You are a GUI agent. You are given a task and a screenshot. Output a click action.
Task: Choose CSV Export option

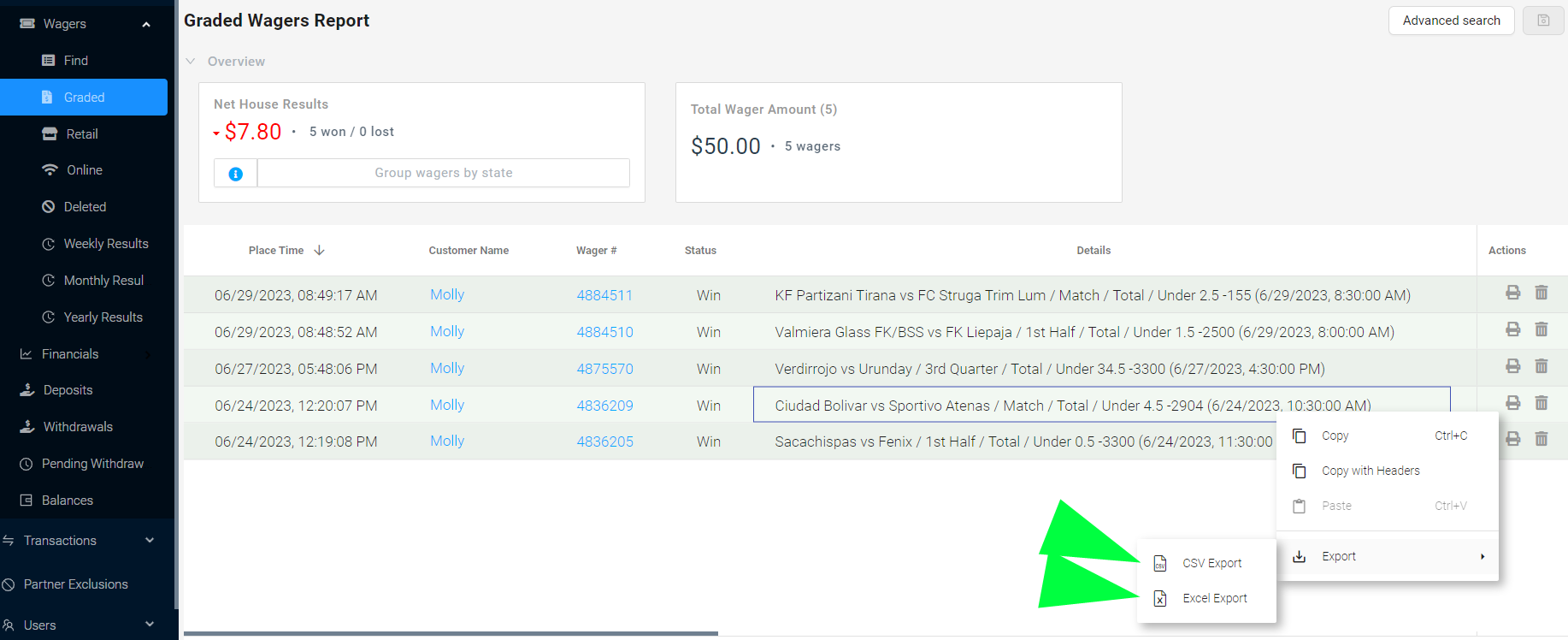(x=1207, y=563)
